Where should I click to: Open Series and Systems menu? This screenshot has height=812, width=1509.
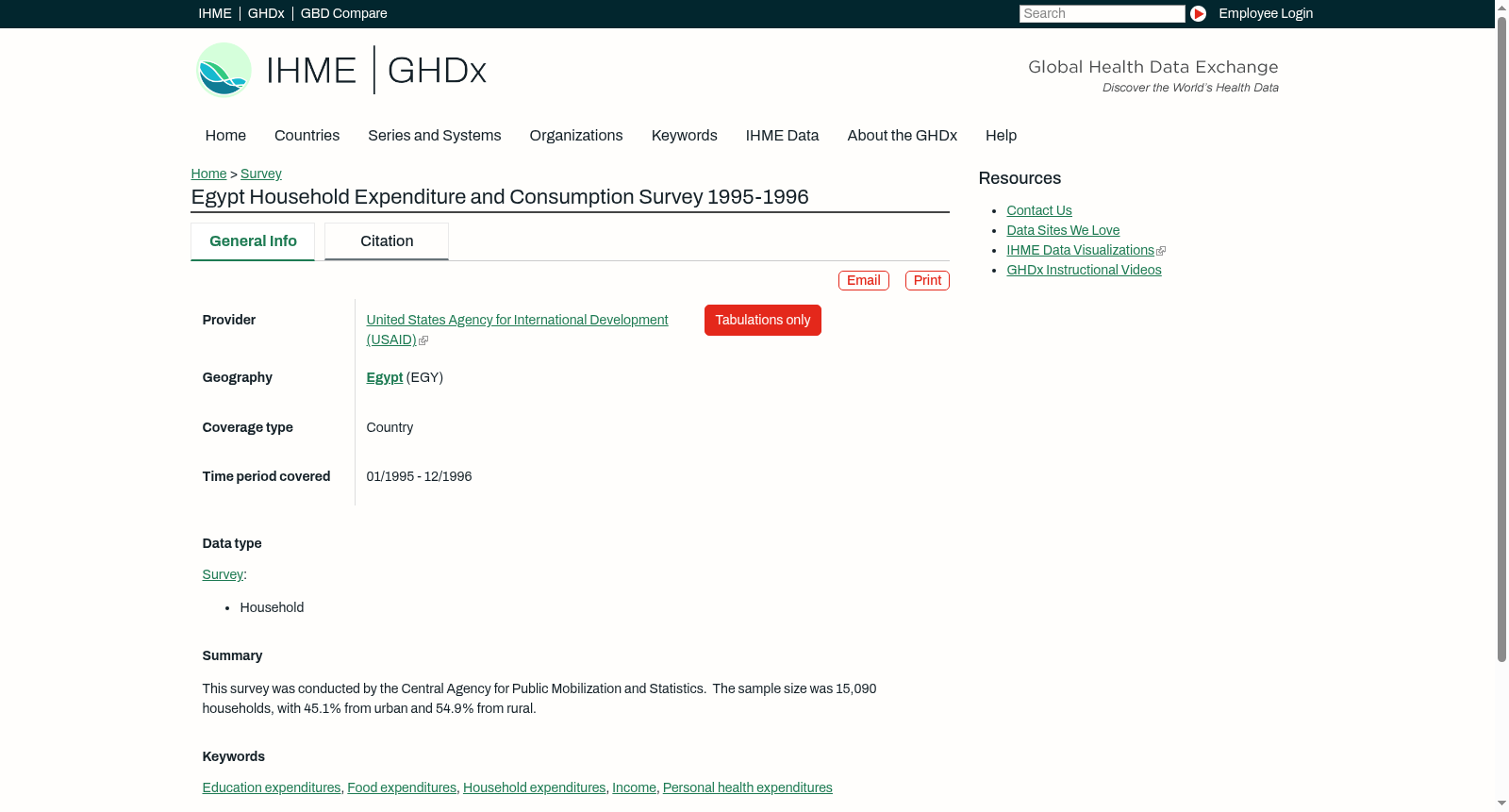click(x=435, y=136)
